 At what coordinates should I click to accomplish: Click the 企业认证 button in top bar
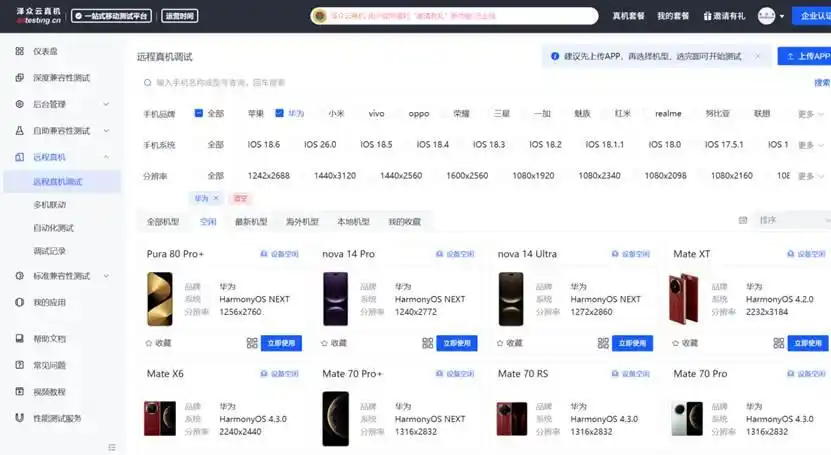811,16
